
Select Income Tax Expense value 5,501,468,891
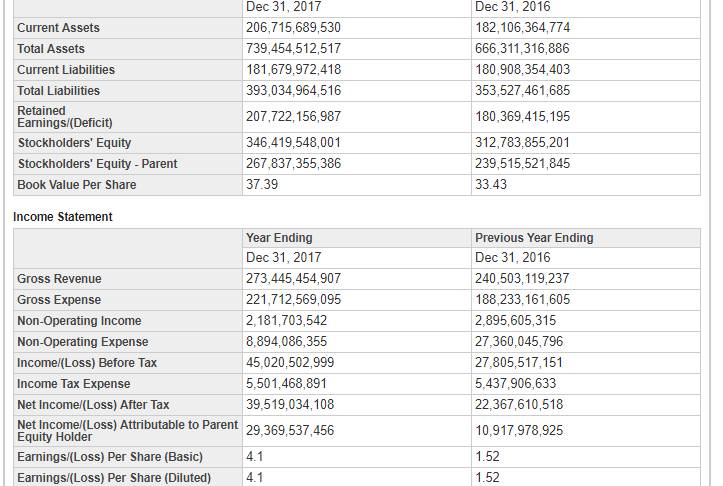286,384
